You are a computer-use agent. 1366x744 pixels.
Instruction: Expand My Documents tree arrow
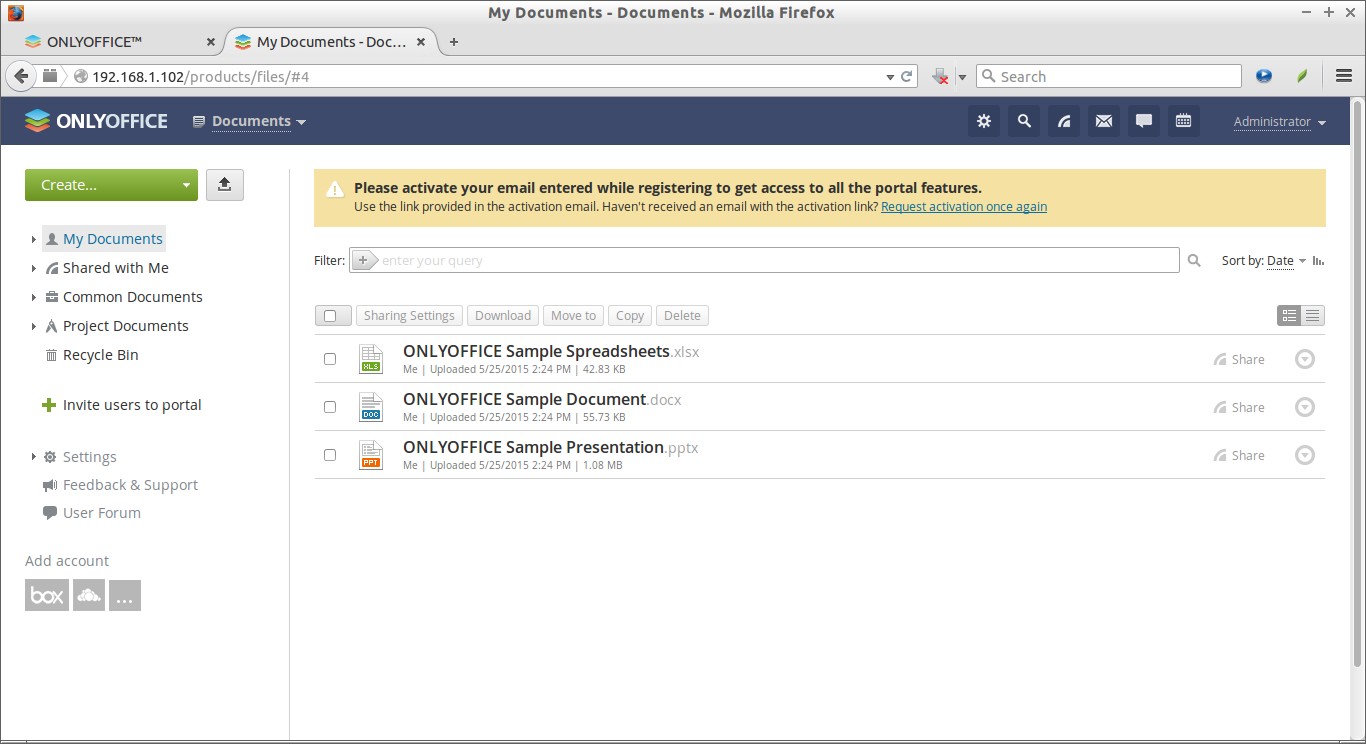(x=33, y=240)
